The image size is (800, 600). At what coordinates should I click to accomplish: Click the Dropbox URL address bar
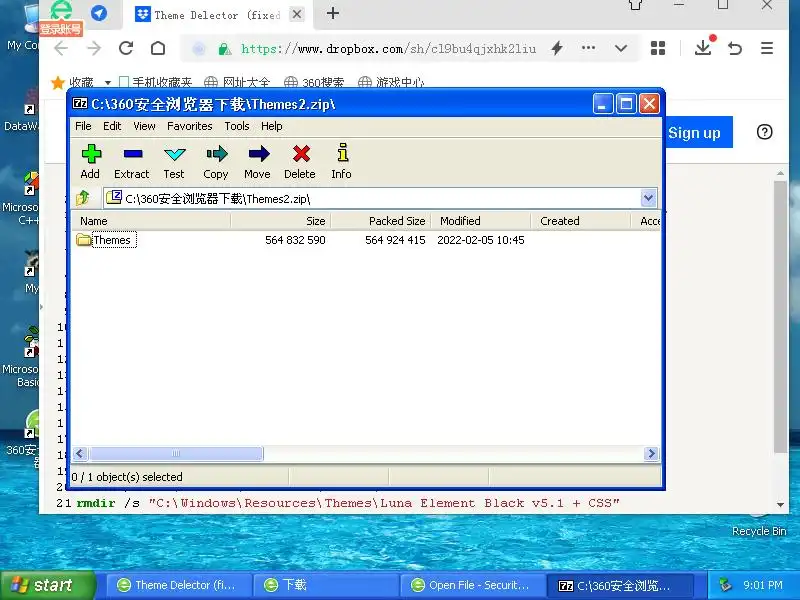point(388,49)
